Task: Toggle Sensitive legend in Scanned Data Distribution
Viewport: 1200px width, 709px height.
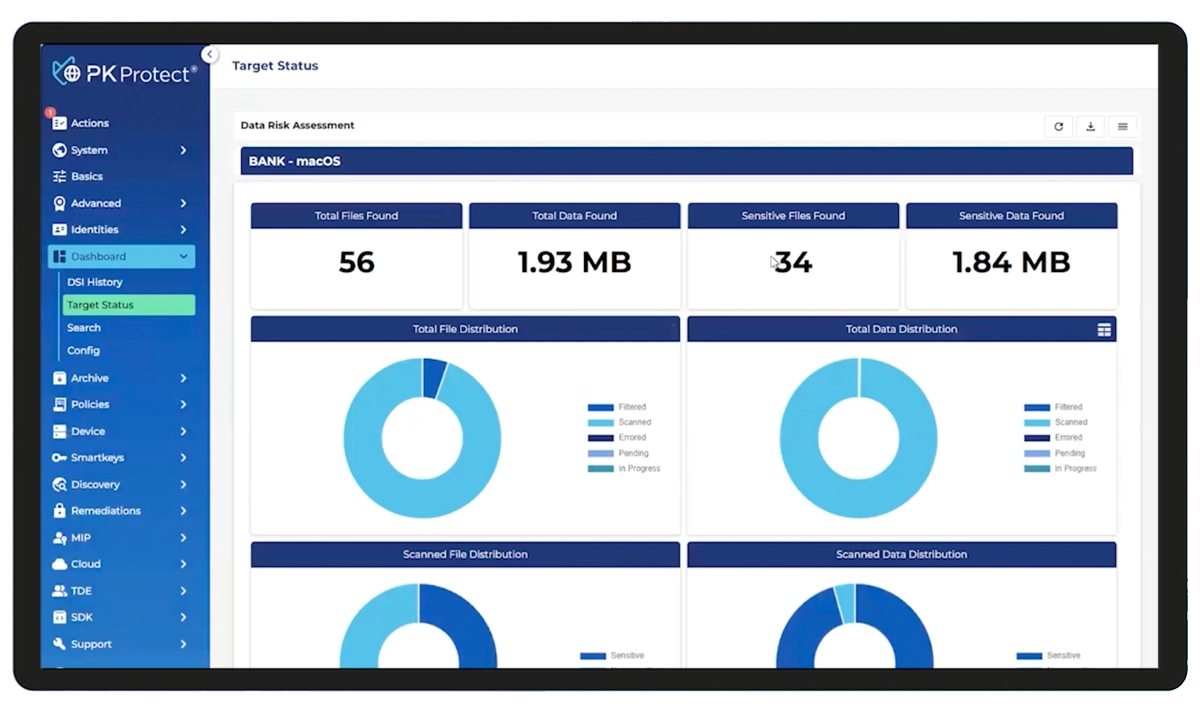Action: pyautogui.click(x=1049, y=656)
